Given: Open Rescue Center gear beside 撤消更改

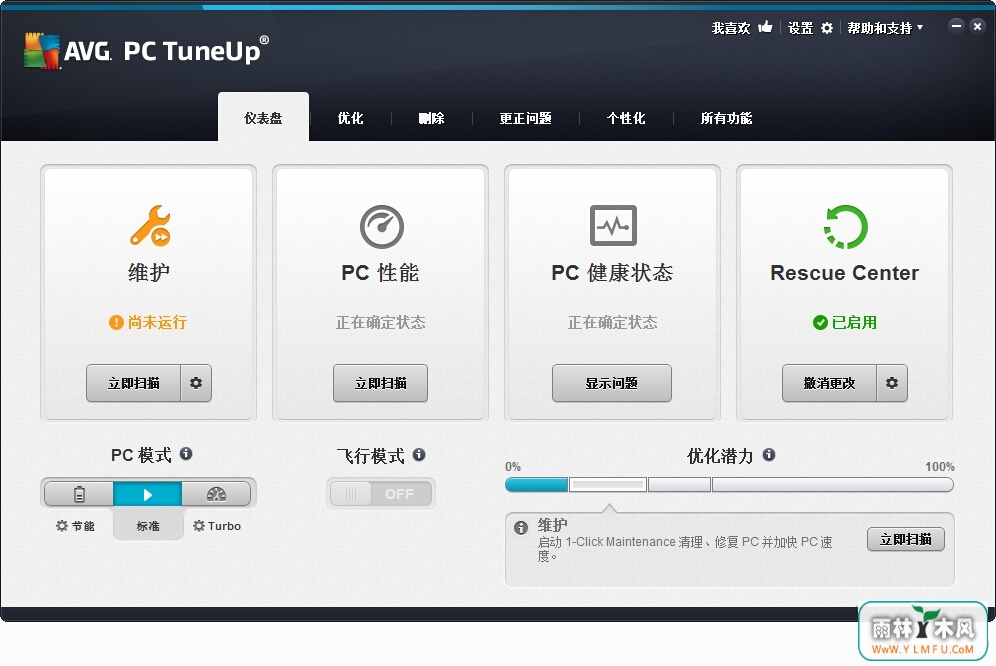Looking at the screenshot, I should coord(892,383).
